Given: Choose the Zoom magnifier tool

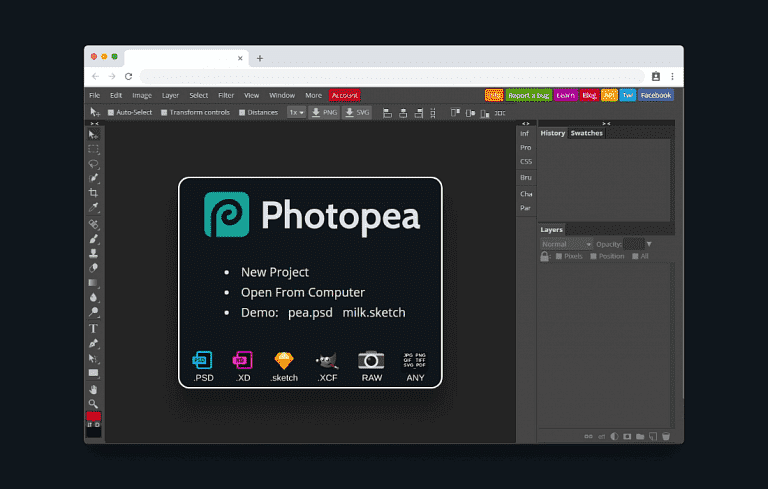Looking at the screenshot, I should coord(93,403).
